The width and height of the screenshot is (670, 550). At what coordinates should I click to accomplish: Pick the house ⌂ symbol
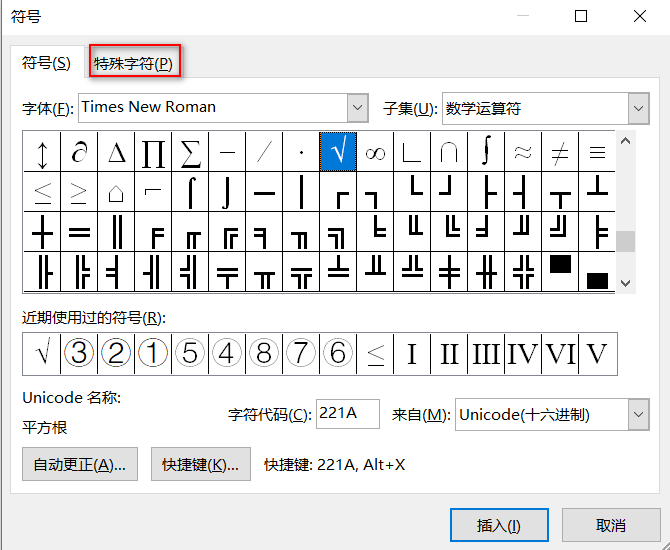coord(116,192)
